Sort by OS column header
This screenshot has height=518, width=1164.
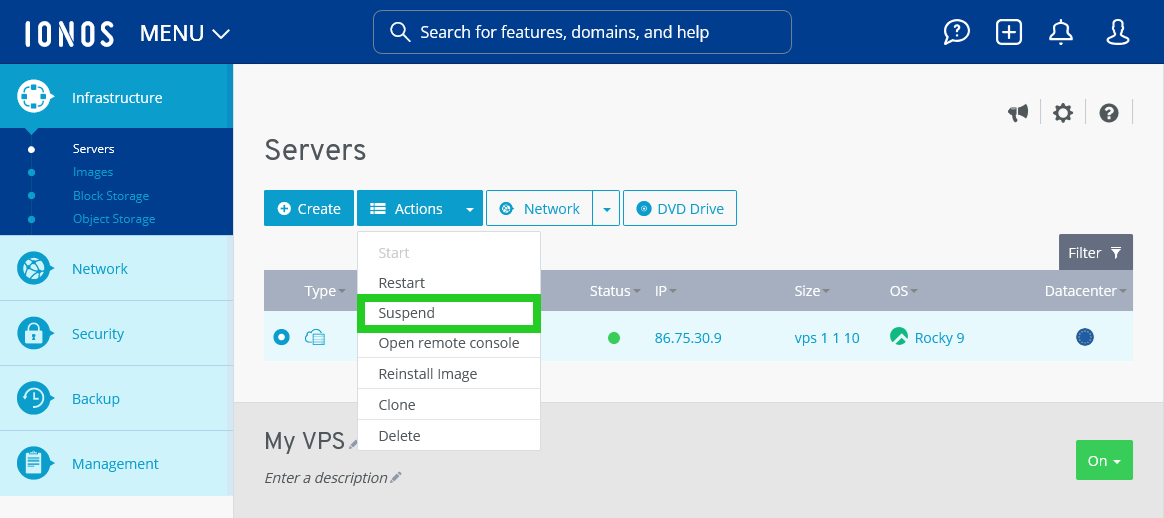[903, 291]
